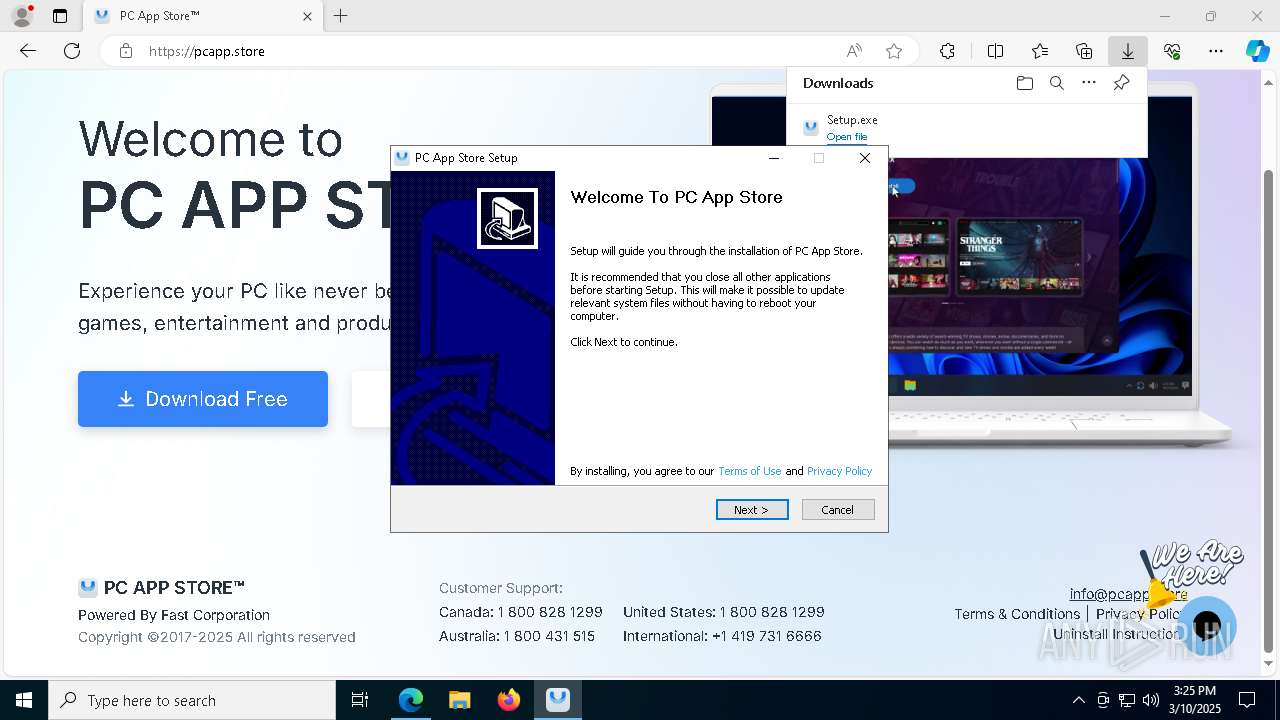Open the network icon in system tray
The width and height of the screenshot is (1280, 720).
[1127, 700]
